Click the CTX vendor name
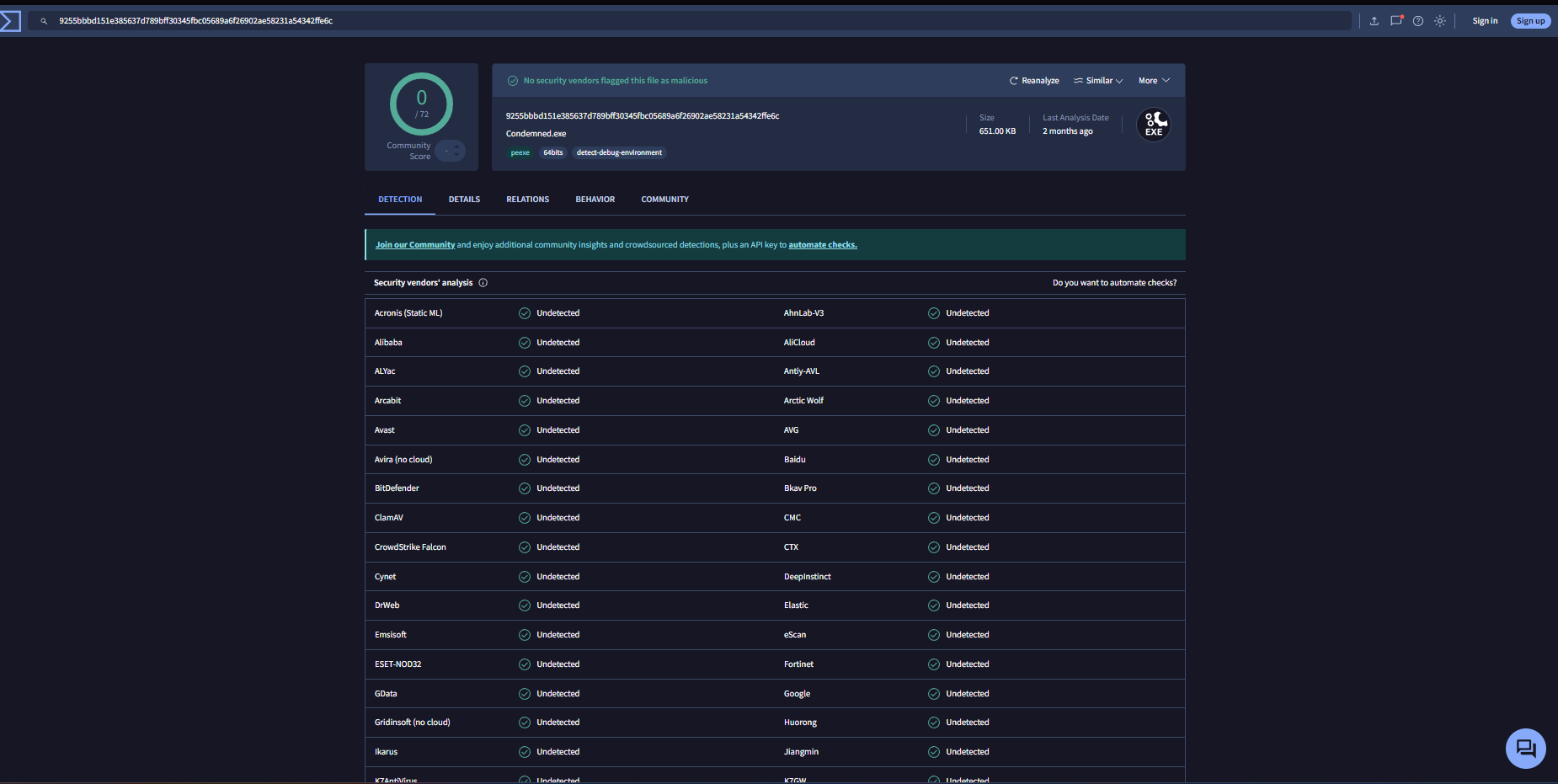 click(x=791, y=547)
